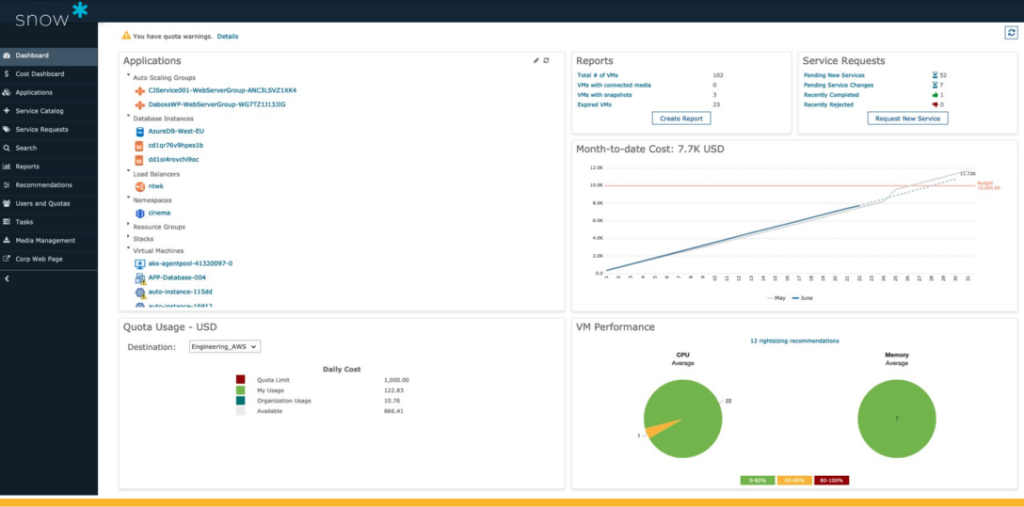Click the edit pencil icon in Applications panel
Viewport: 1024px width, 507px height.
tap(536, 61)
